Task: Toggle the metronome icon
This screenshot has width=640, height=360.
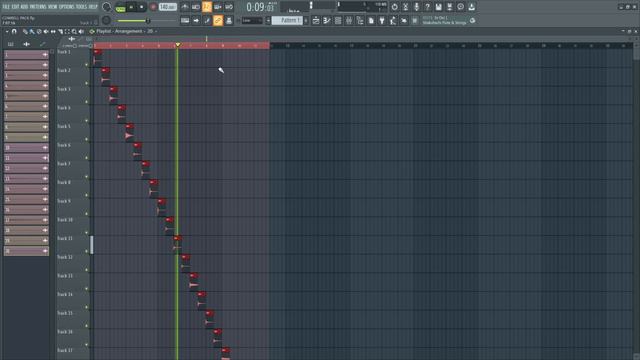Action: click(x=185, y=7)
